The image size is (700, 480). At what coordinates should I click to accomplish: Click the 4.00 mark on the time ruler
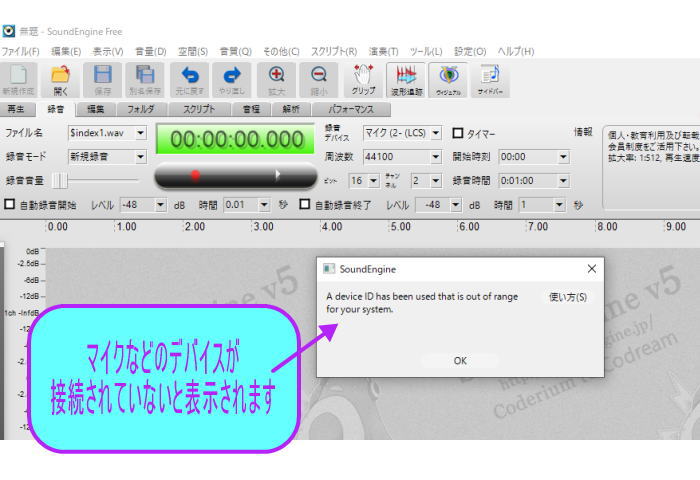pyautogui.click(x=332, y=227)
